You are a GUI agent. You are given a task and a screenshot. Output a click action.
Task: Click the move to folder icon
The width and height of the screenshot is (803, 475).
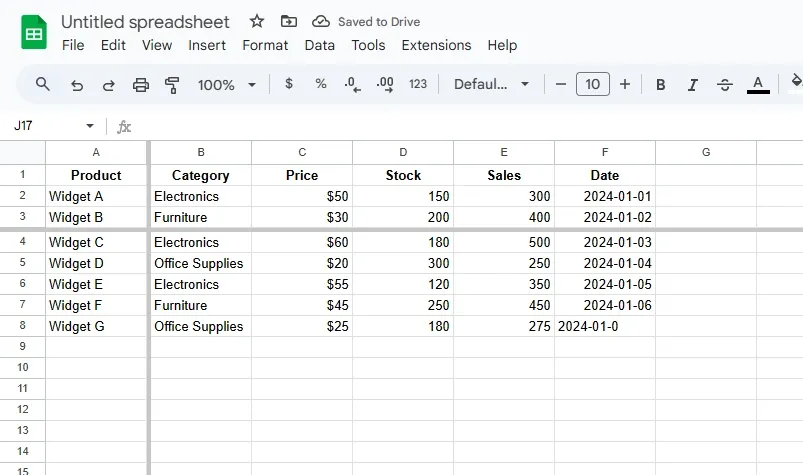click(x=288, y=21)
